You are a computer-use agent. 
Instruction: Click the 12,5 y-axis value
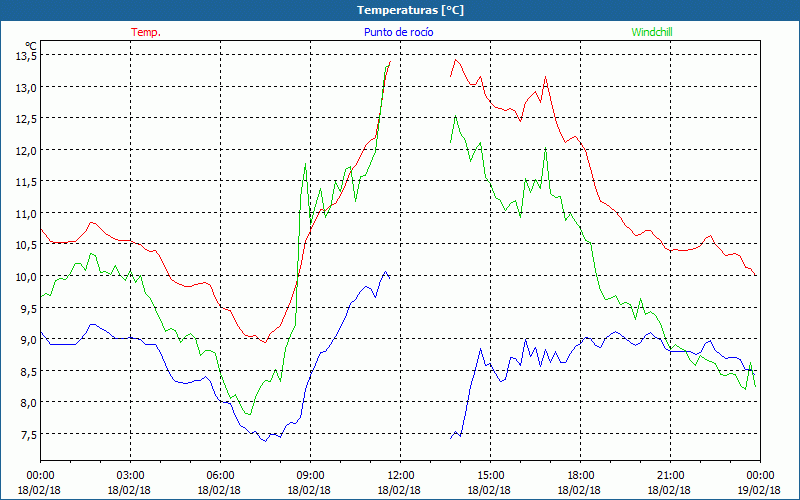(26, 119)
